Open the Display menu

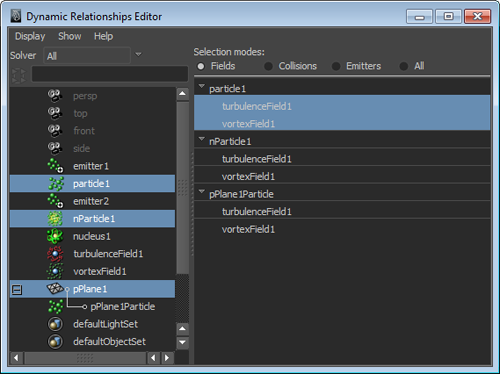(x=30, y=36)
